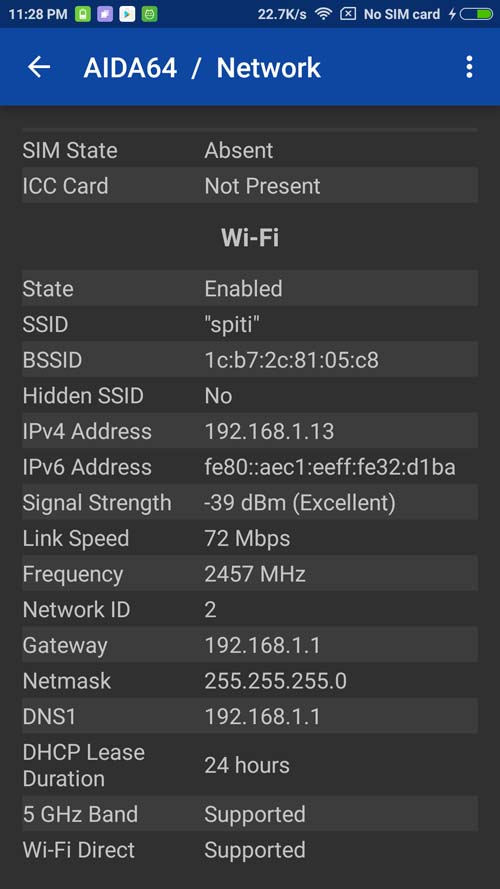Screen dimensions: 500x889
Task: Tap the Frequency 2457 MHz row
Action: click(250, 574)
